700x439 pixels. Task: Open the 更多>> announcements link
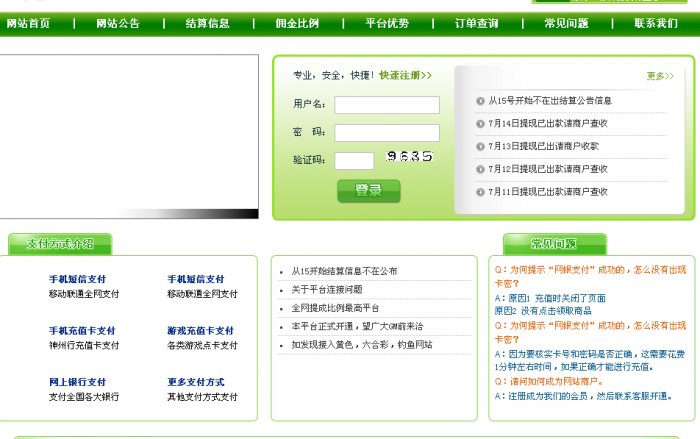(660, 76)
